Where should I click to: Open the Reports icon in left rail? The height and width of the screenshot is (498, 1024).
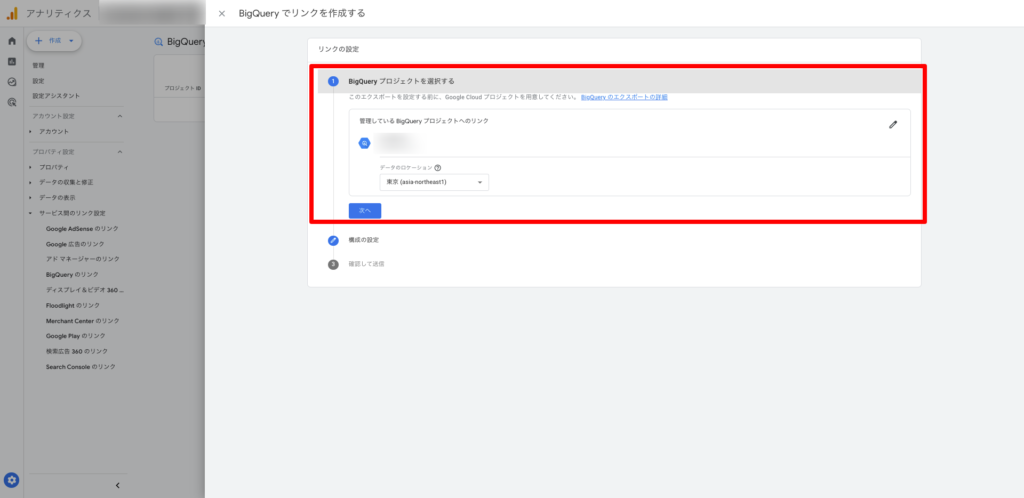[12, 61]
